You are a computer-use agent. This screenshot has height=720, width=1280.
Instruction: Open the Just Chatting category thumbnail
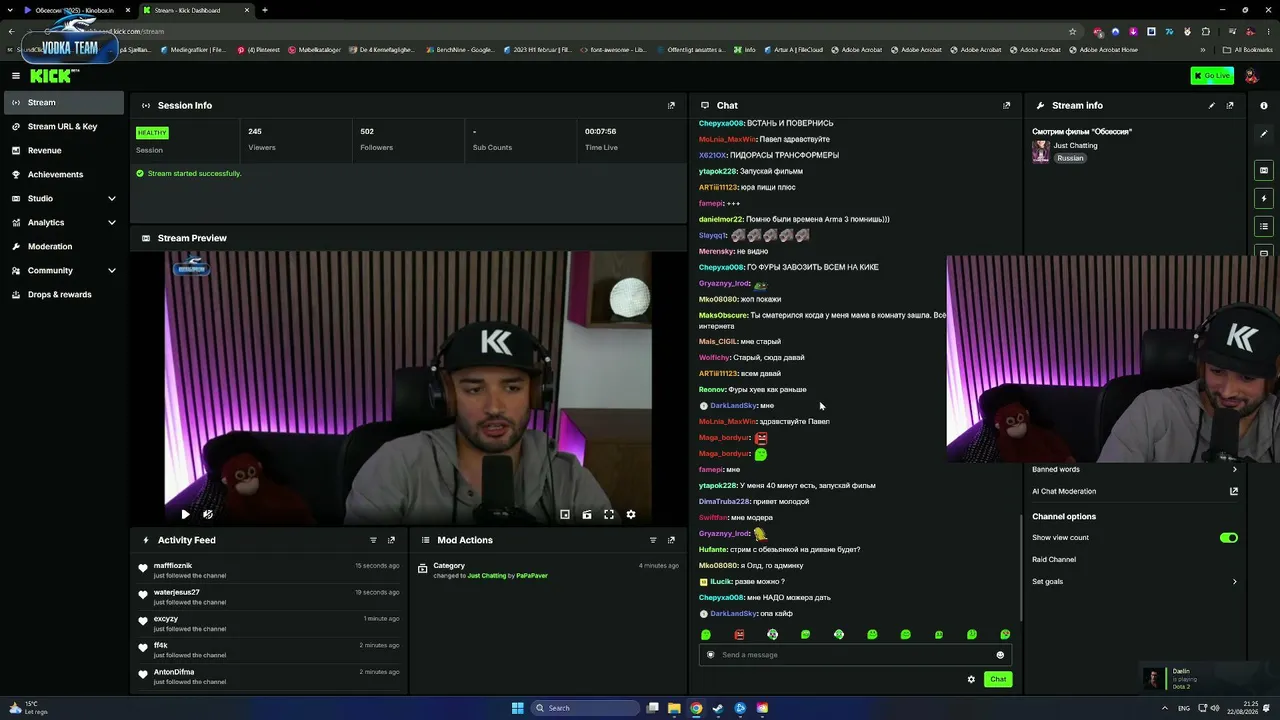[1041, 151]
